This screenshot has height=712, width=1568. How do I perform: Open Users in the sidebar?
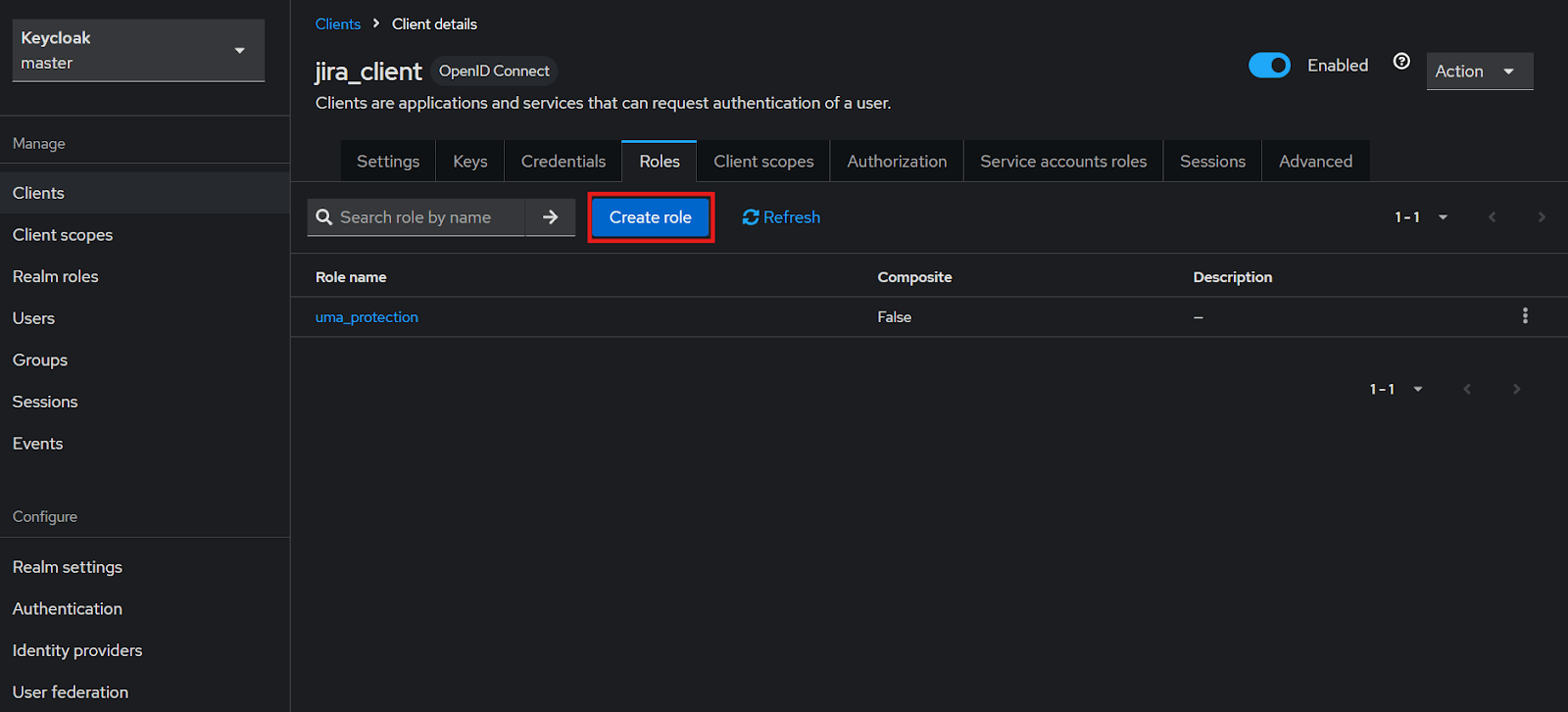145,318
